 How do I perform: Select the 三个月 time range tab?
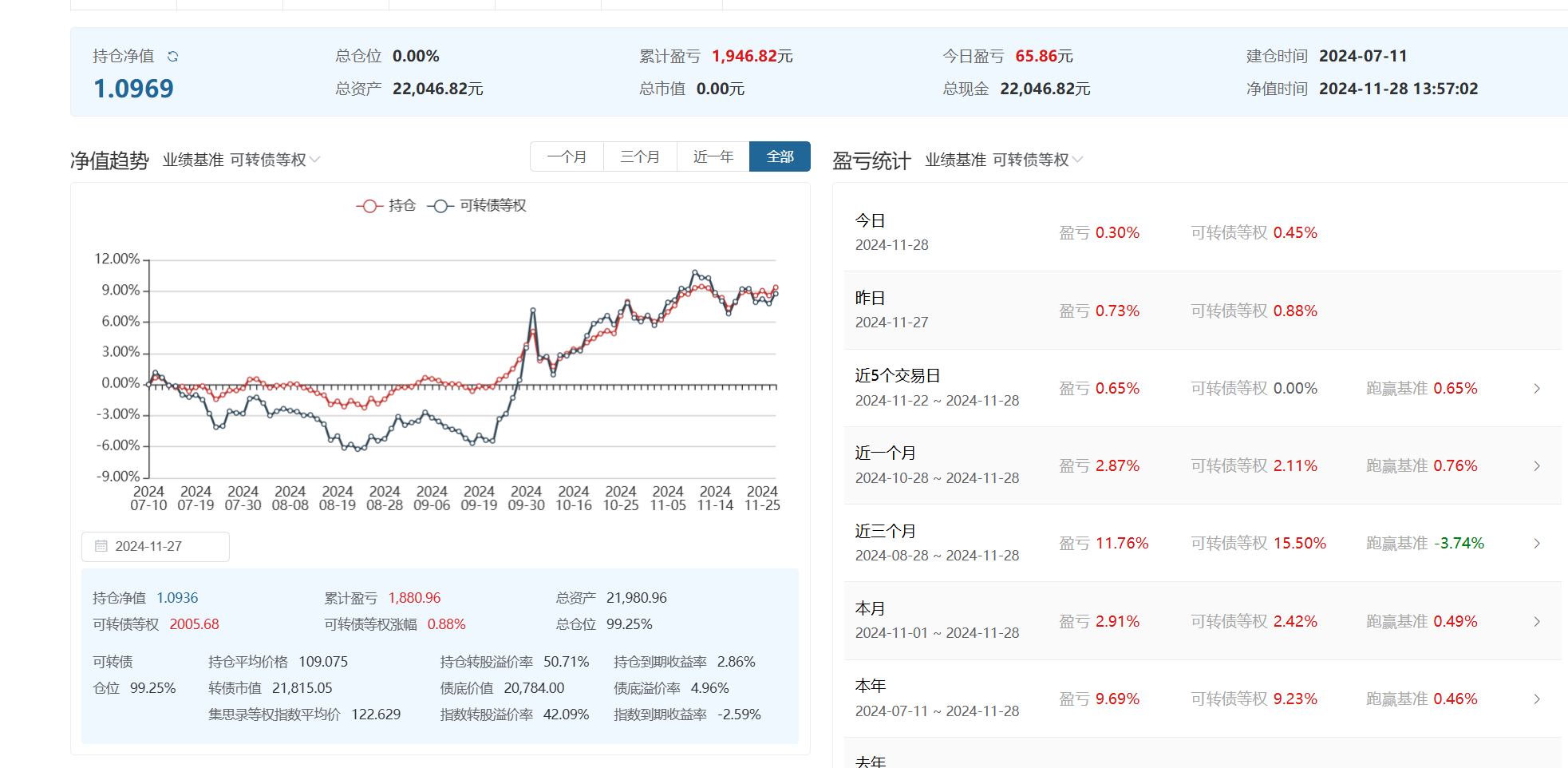point(640,156)
